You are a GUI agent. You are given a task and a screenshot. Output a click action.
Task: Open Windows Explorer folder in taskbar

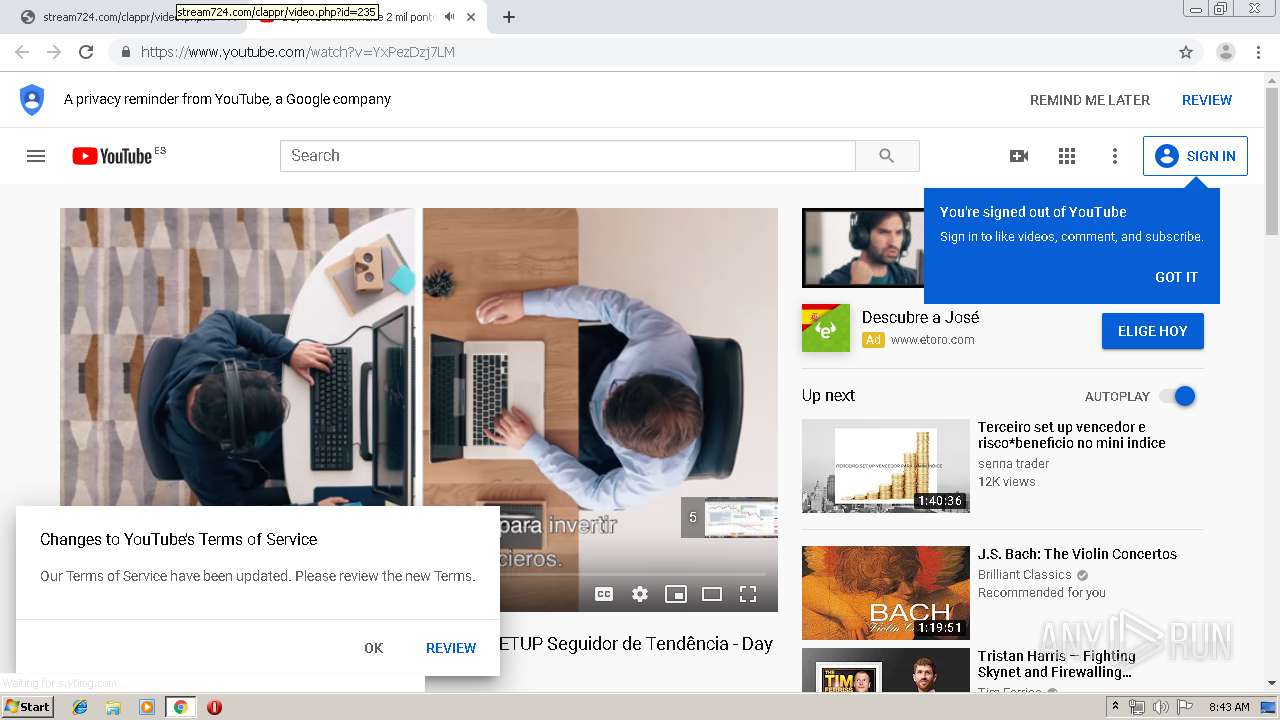113,707
